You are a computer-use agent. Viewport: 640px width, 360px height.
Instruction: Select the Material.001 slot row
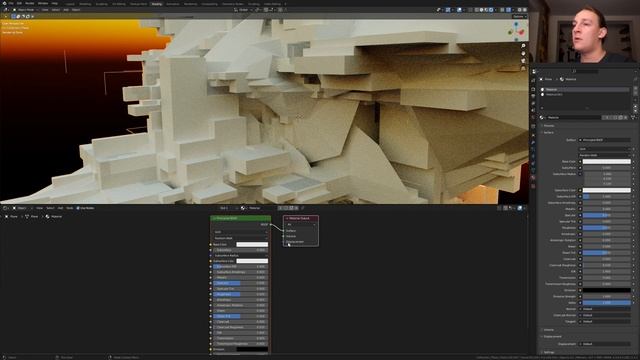tap(584, 94)
